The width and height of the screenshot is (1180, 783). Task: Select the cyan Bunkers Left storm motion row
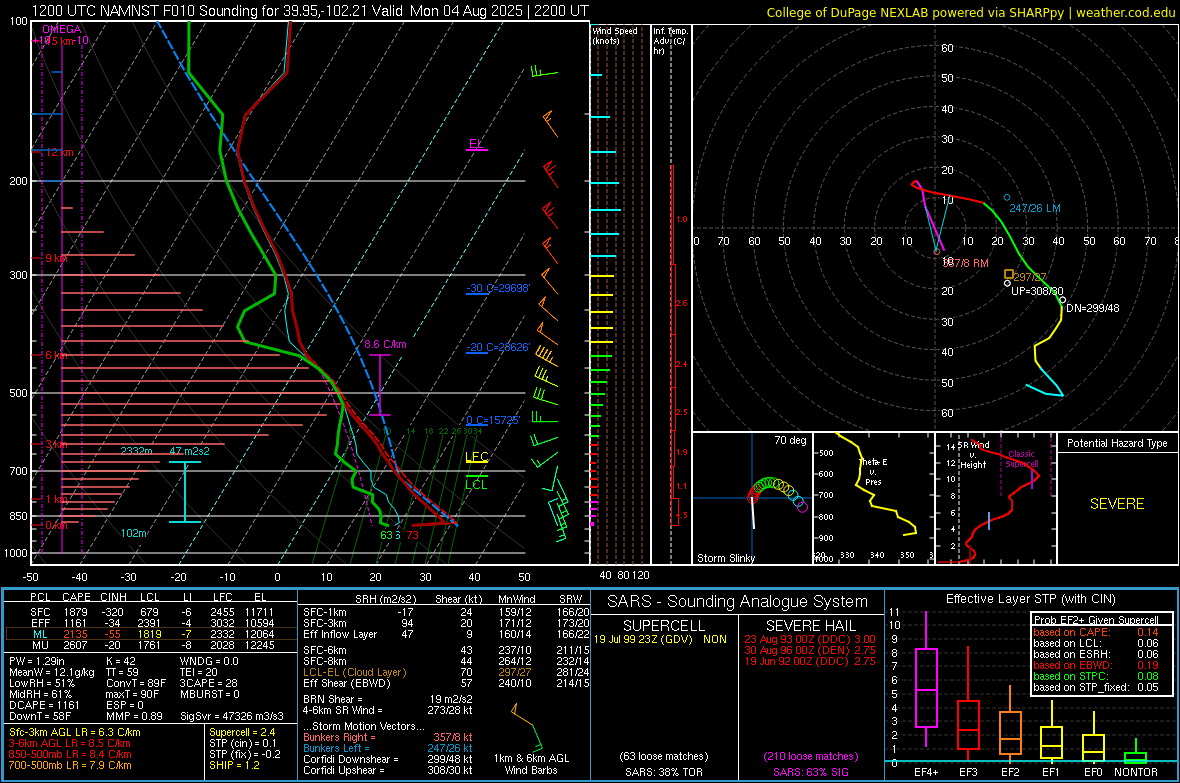tap(388, 748)
